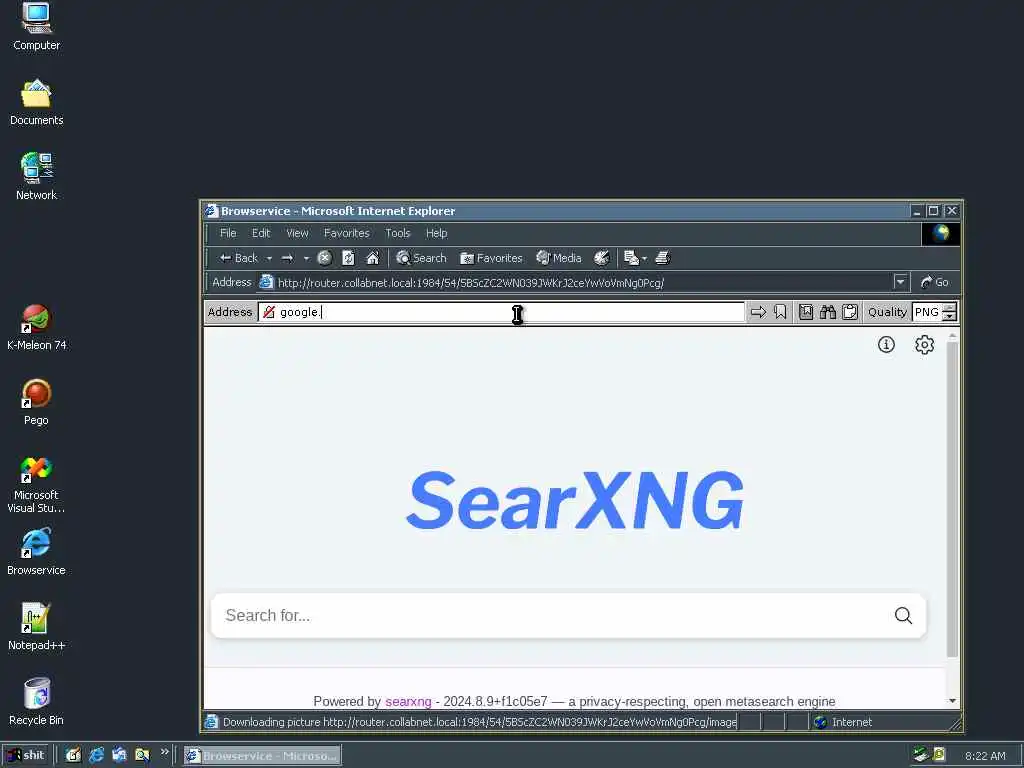The height and width of the screenshot is (768, 1024).
Task: Click the Quality PNG selector field
Action: [x=927, y=312]
